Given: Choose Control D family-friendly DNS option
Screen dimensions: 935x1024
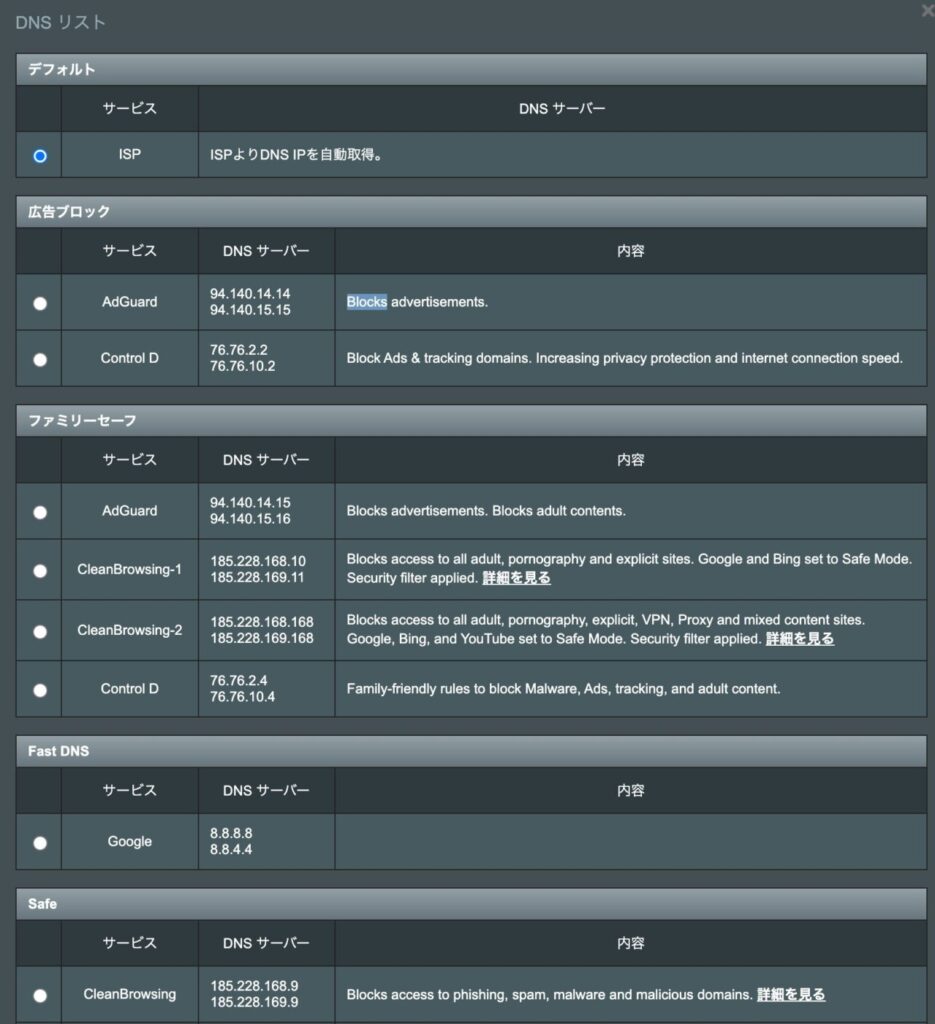Looking at the screenshot, I should pyautogui.click(x=40, y=690).
